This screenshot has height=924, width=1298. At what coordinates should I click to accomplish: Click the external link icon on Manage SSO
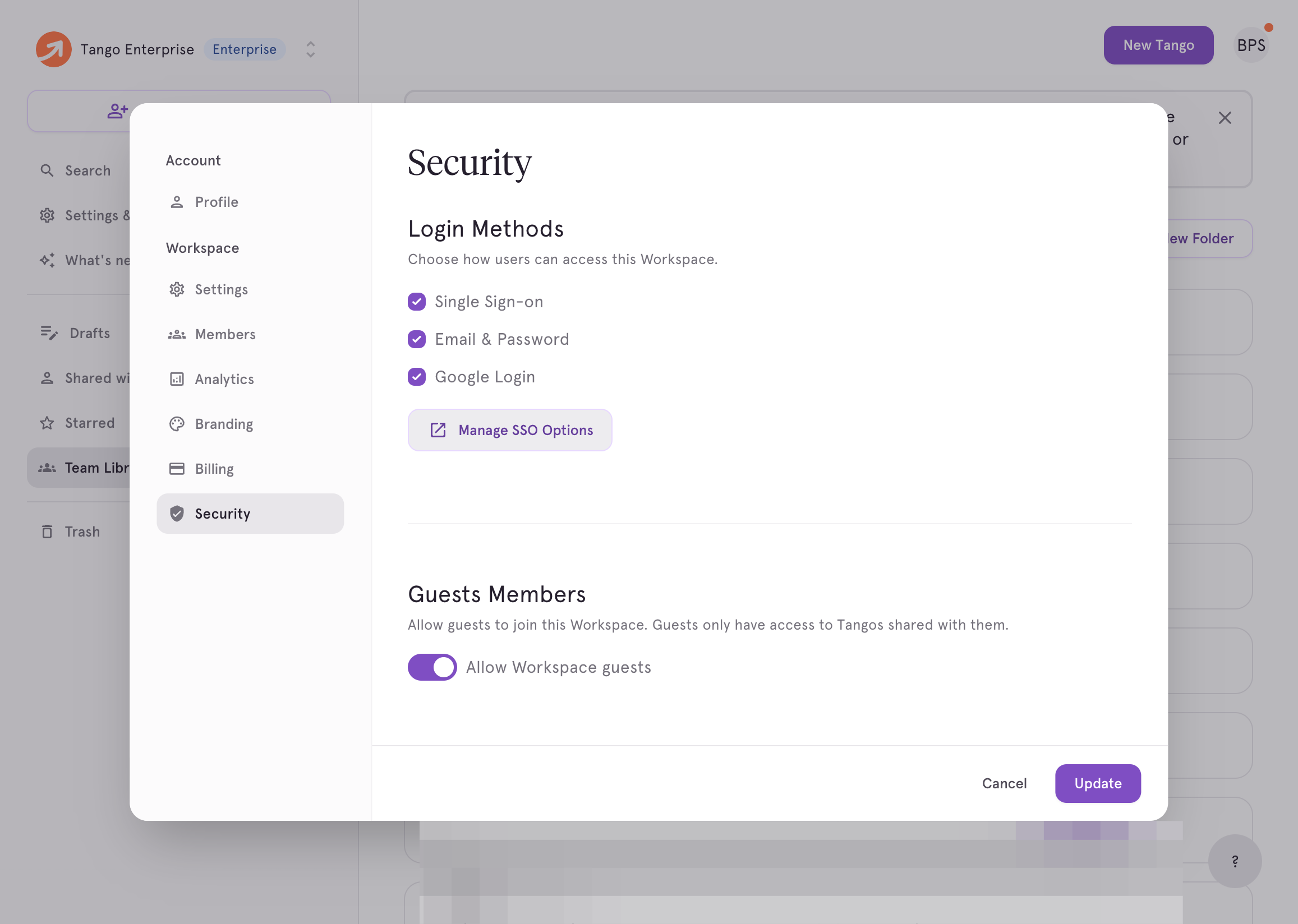pos(438,430)
